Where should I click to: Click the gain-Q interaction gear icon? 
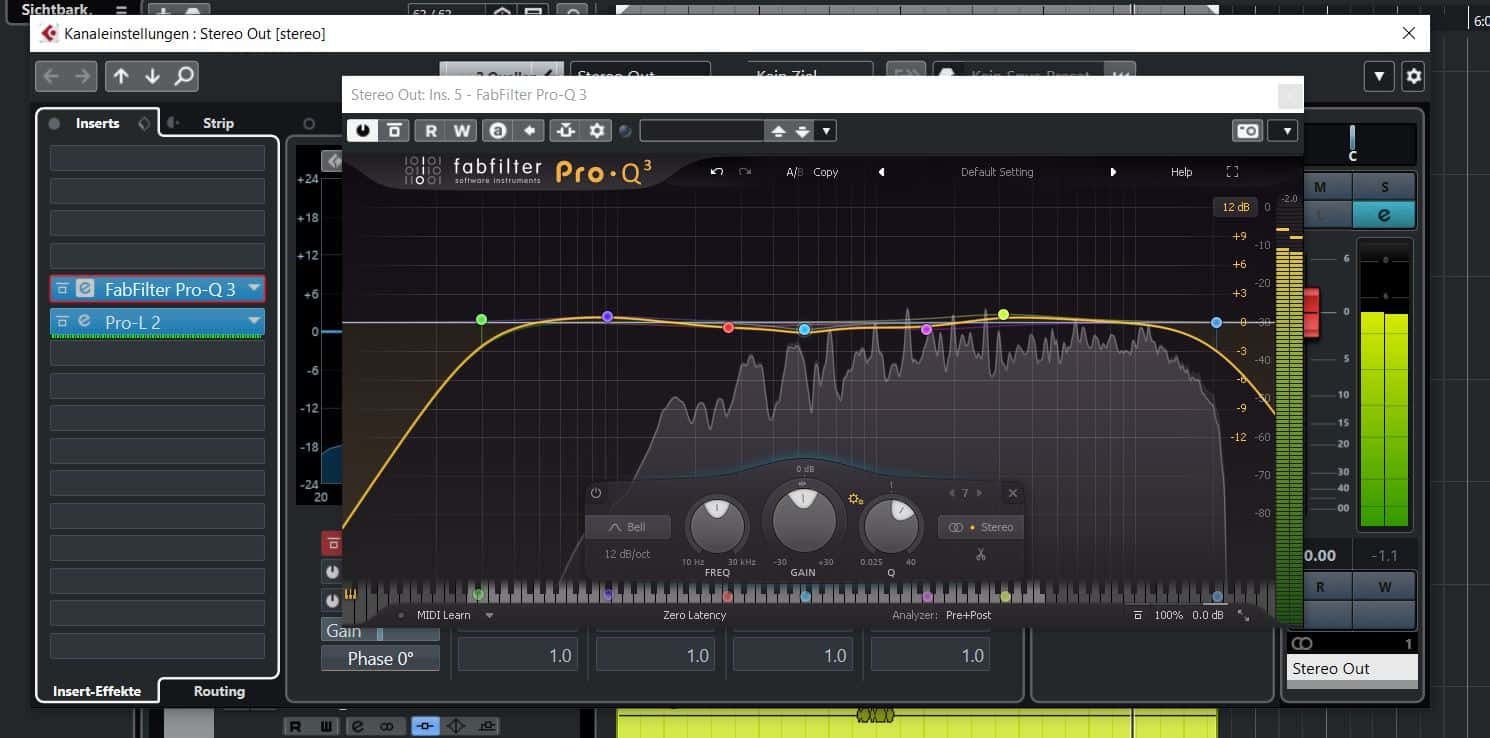(x=855, y=498)
